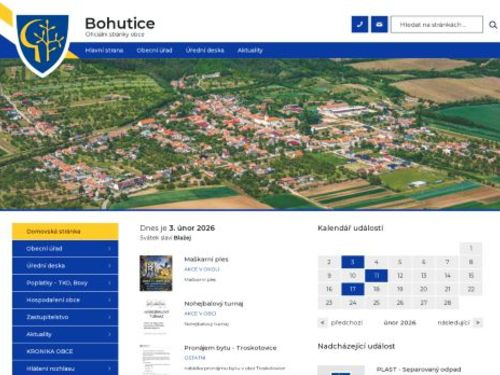The width and height of the screenshot is (500, 375).
Task: Open Aktuality in top navigation bar
Action: 250,50
